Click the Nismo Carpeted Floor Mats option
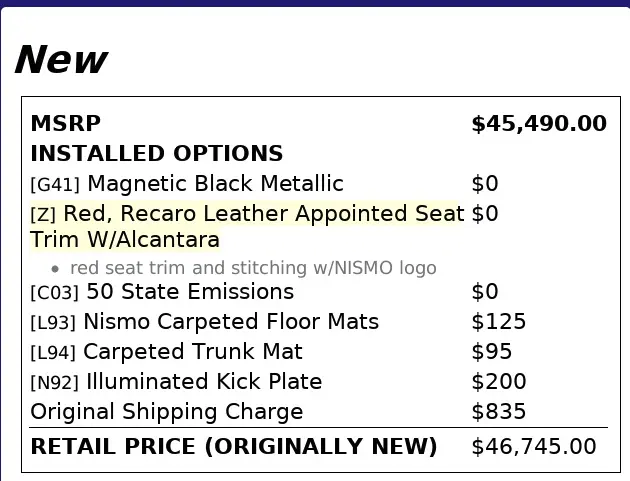The width and height of the screenshot is (630, 481). point(231,322)
